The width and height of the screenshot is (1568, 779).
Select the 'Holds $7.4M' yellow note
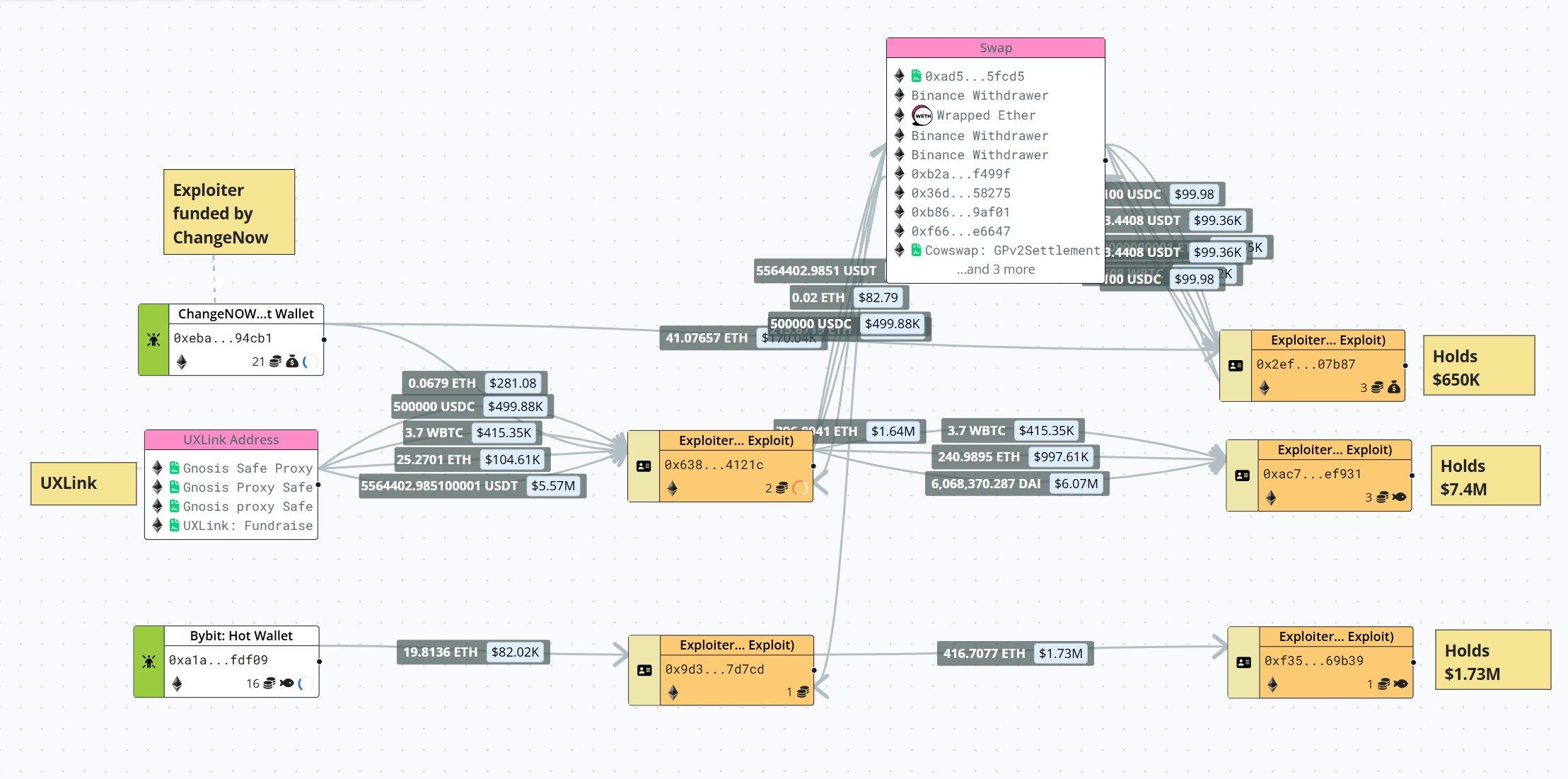(1485, 476)
